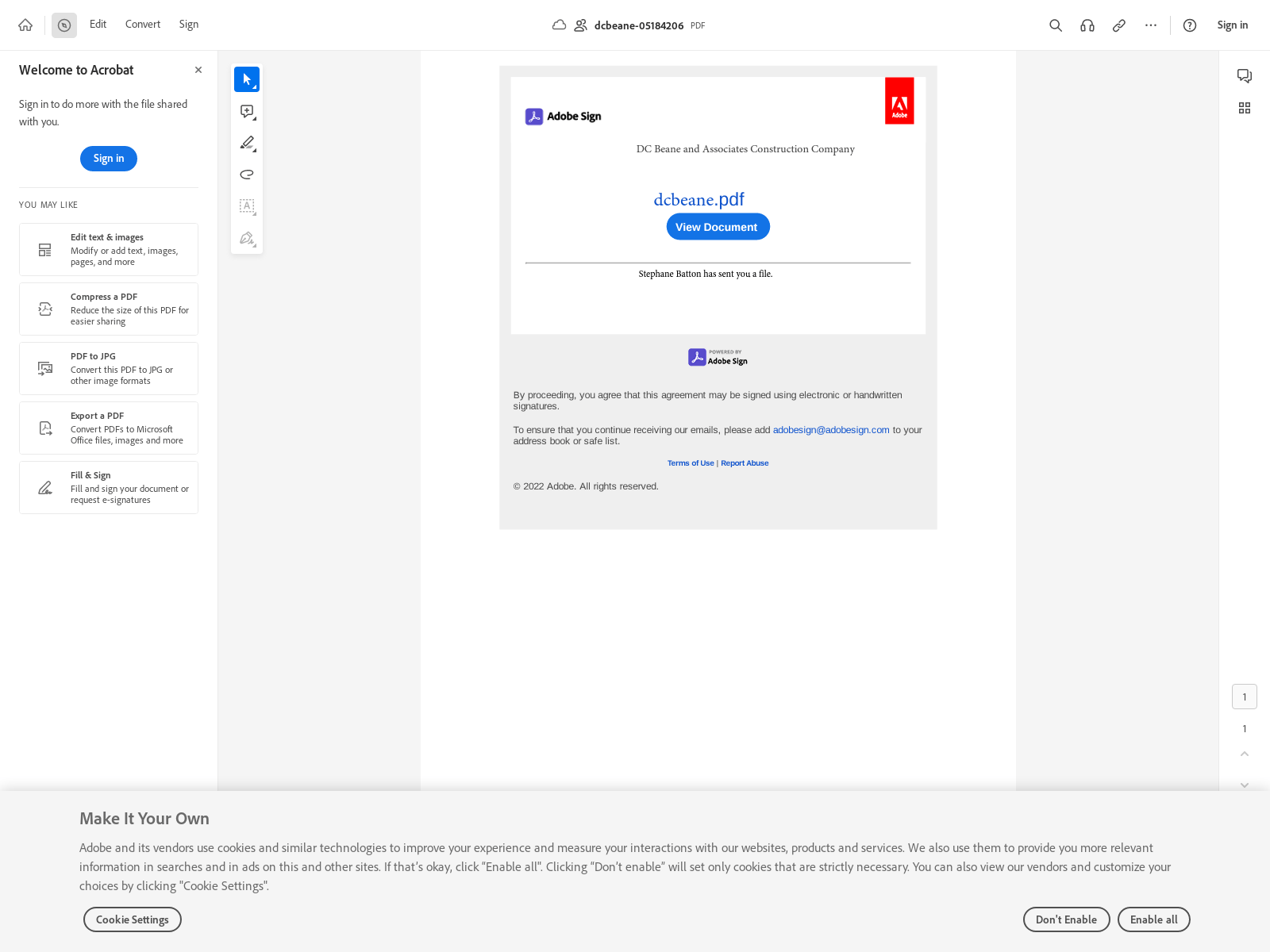Open the search magnifier icon
The height and width of the screenshot is (952, 1270).
pyautogui.click(x=1056, y=25)
